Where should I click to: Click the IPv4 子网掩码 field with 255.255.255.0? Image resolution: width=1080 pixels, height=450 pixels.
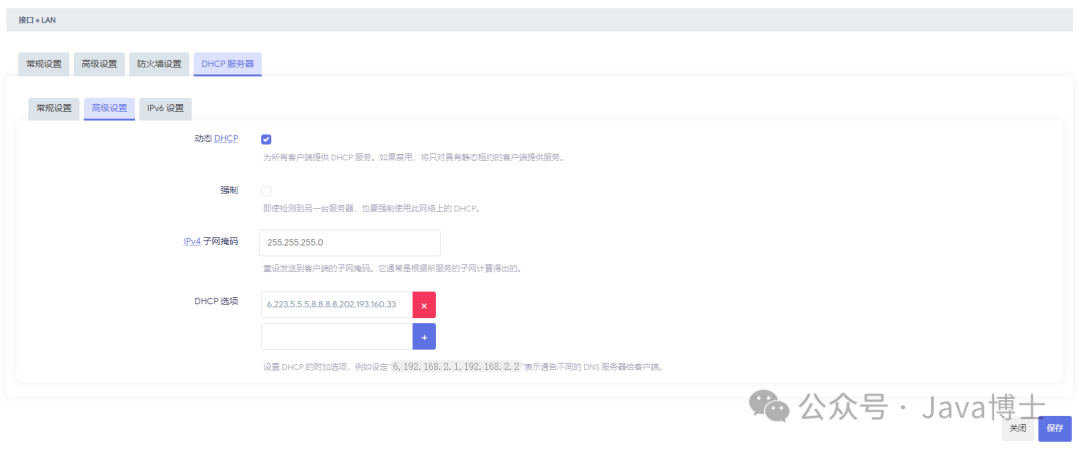tap(350, 243)
